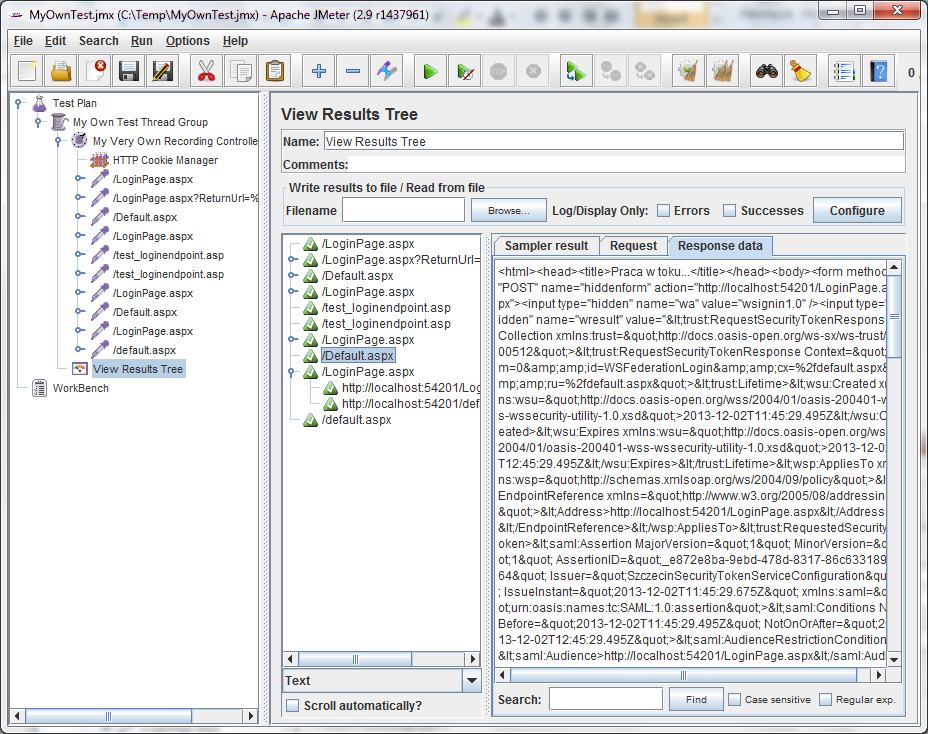Expand /Default.aspx result above second /LoginPage.aspx
Screen dimensions: 928x734
[x=292, y=275]
